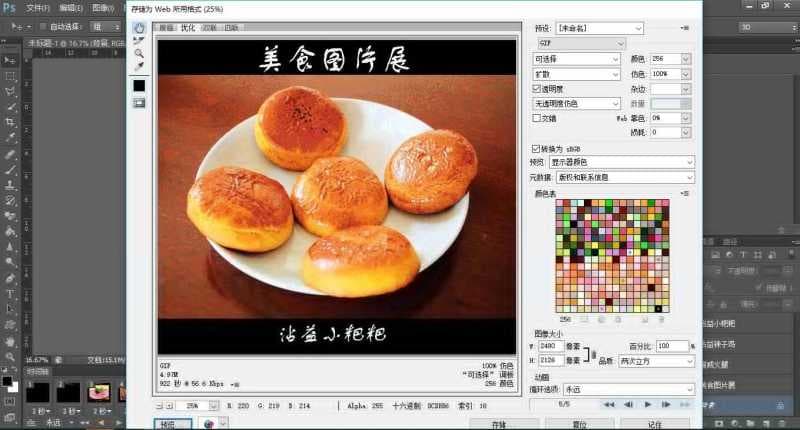Image resolution: width=800 pixels, height=430 pixels.
Task: Open the 杂边 matte dropdown arrow
Action: pyautogui.click(x=686, y=89)
